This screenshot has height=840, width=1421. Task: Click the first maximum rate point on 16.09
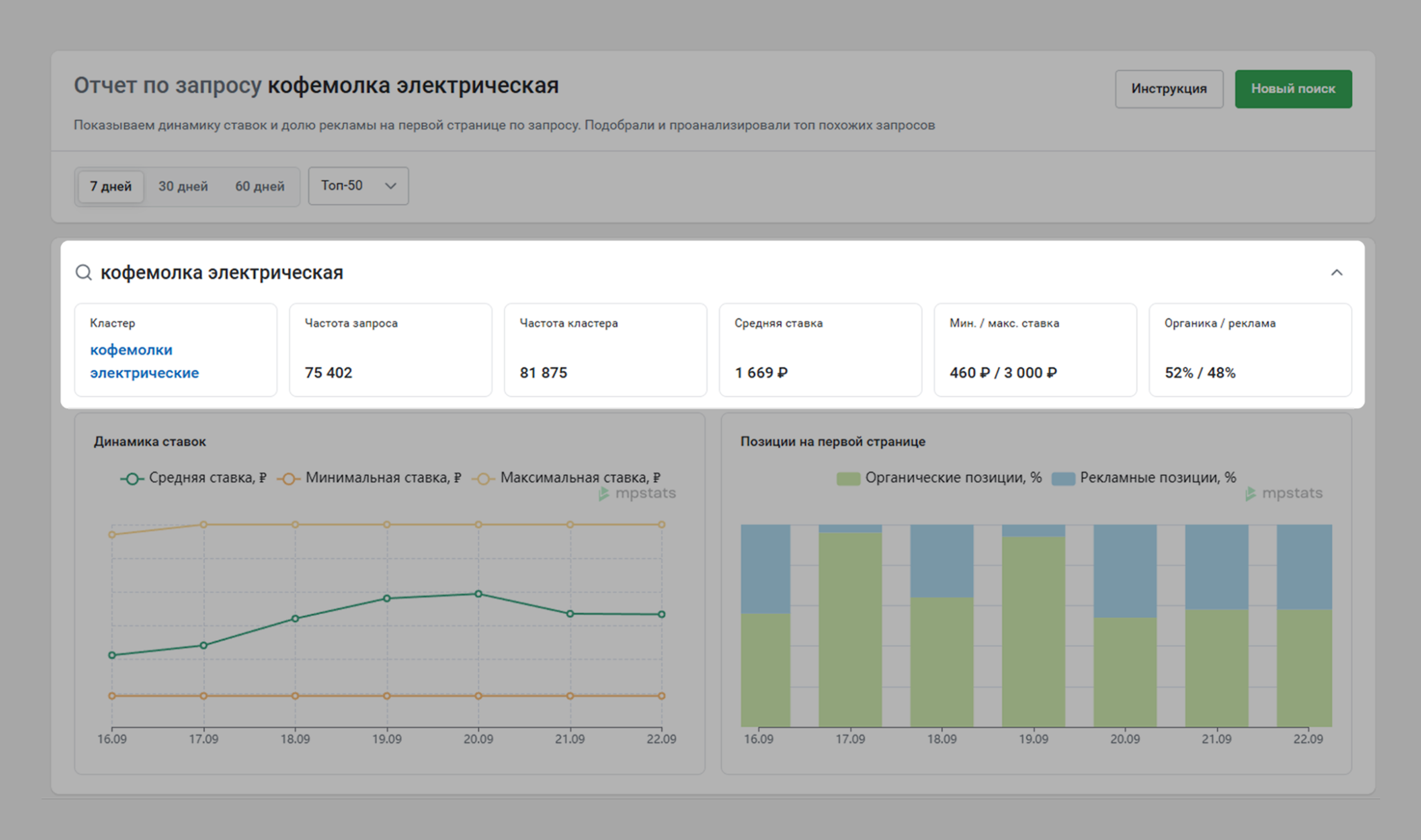coord(112,534)
